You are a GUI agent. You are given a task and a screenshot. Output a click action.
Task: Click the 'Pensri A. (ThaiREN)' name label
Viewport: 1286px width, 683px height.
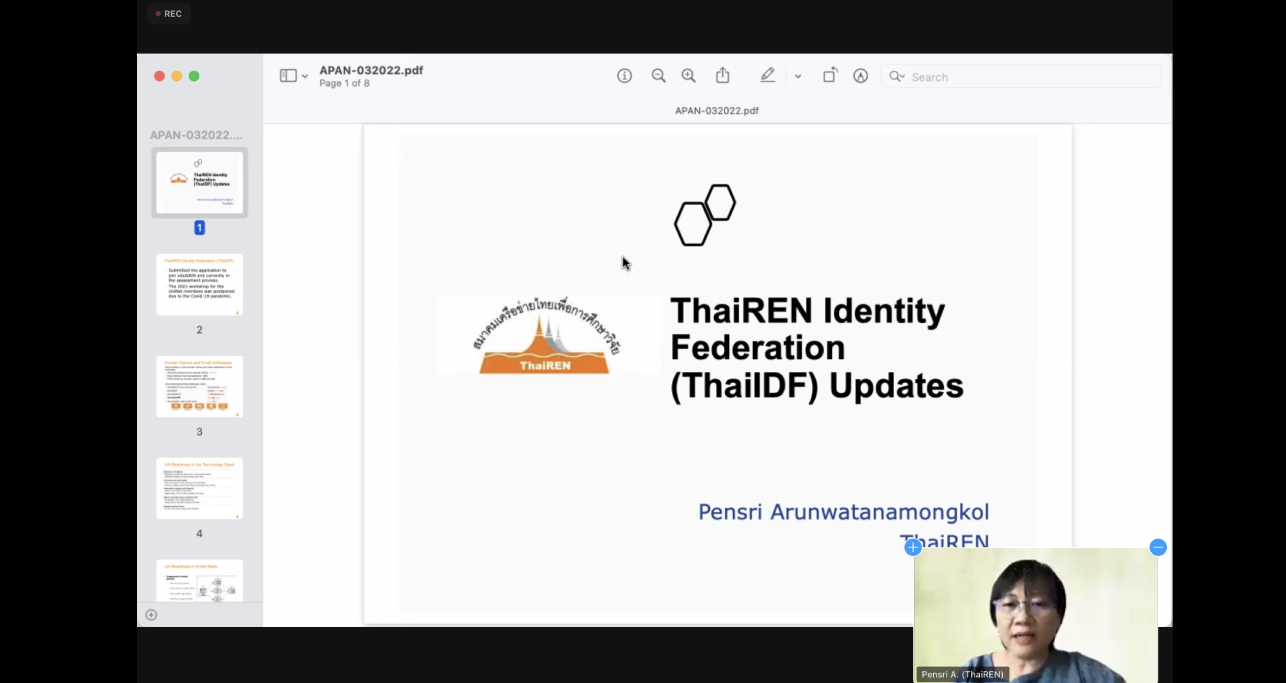point(961,674)
